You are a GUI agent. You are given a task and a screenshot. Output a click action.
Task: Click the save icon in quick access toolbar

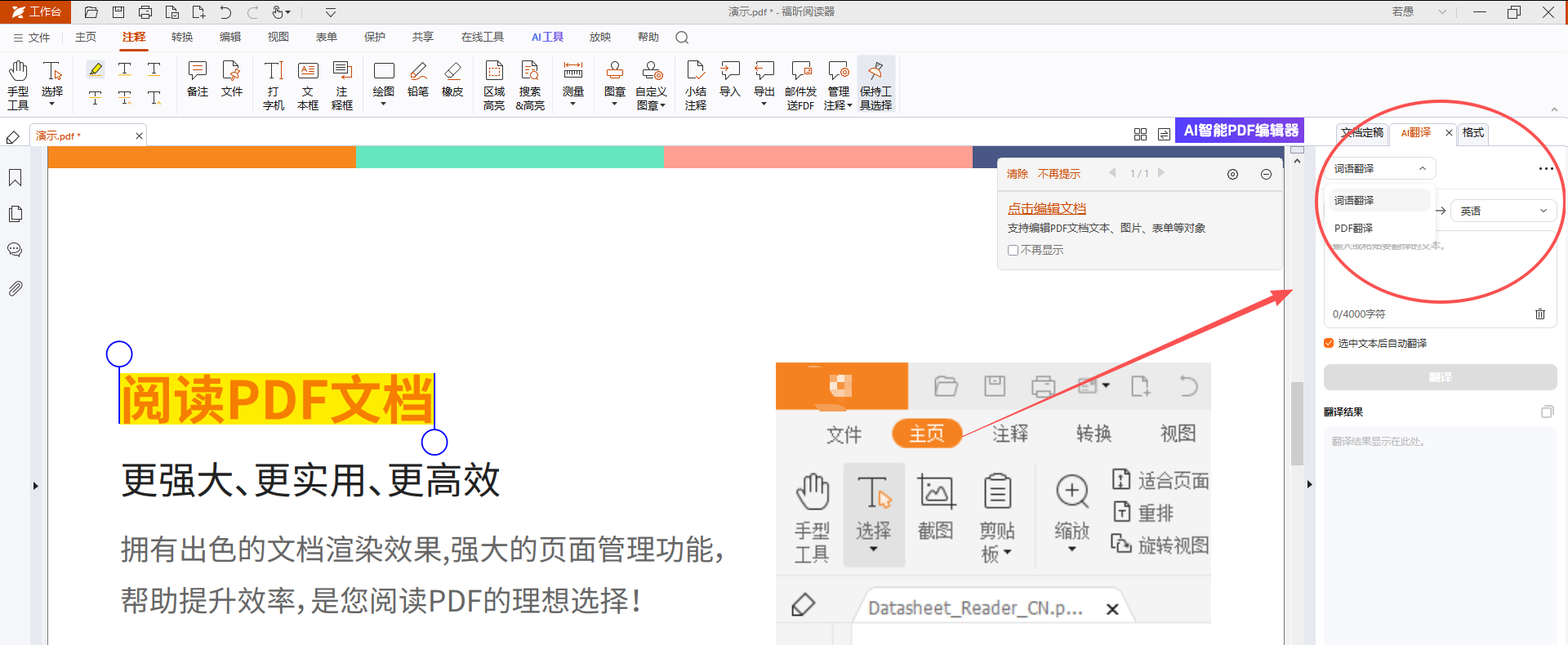118,12
